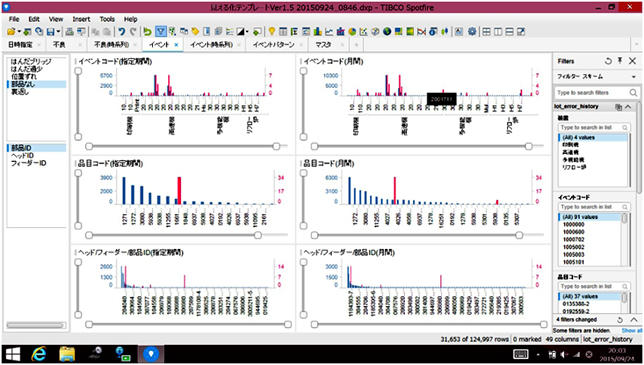Click the green Reset arrow icon in toolbar

coord(147,32)
